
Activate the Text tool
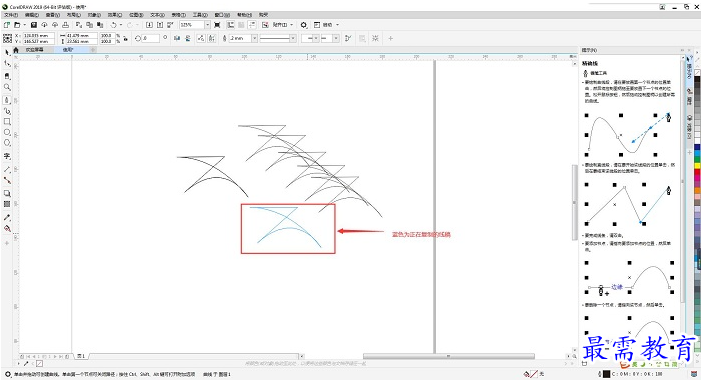pos(7,156)
